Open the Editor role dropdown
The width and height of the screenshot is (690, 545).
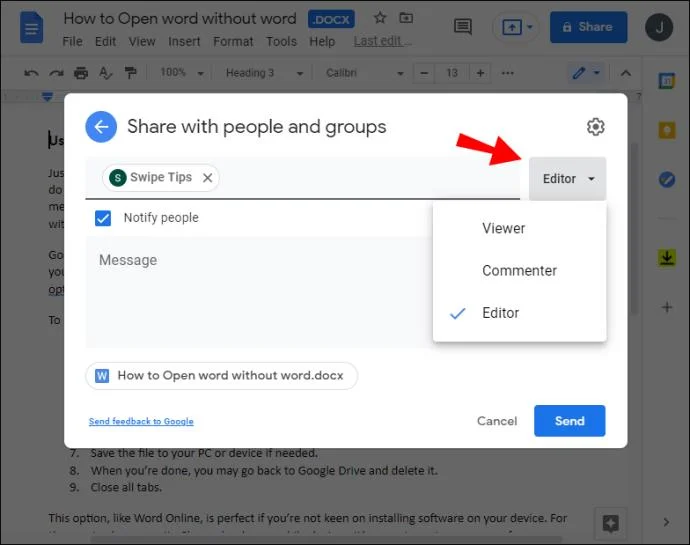pyautogui.click(x=568, y=179)
